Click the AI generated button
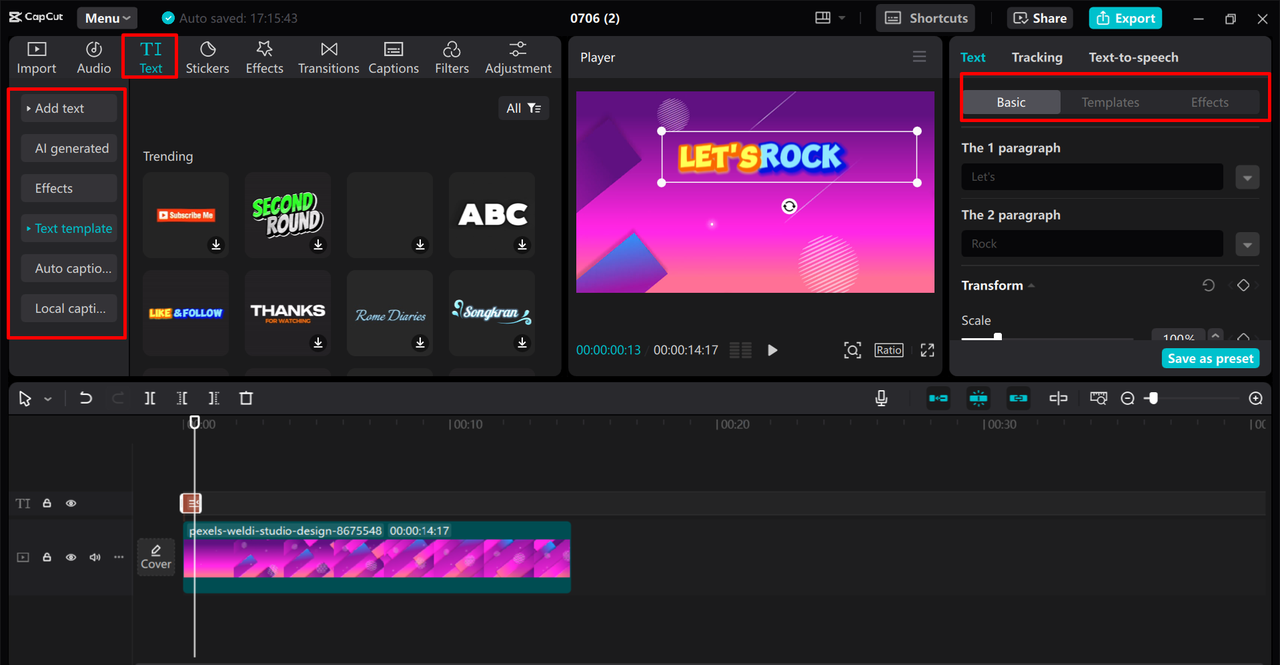Image resolution: width=1280 pixels, height=665 pixels. click(69, 148)
